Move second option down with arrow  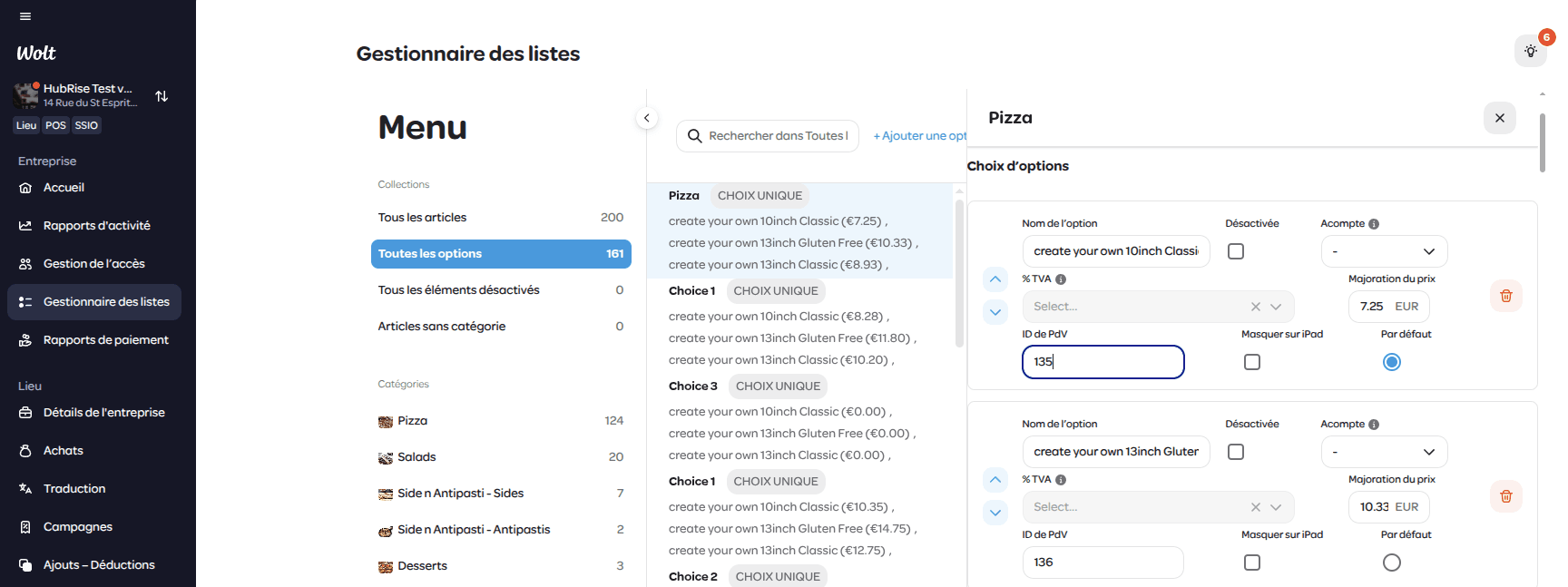(x=995, y=513)
